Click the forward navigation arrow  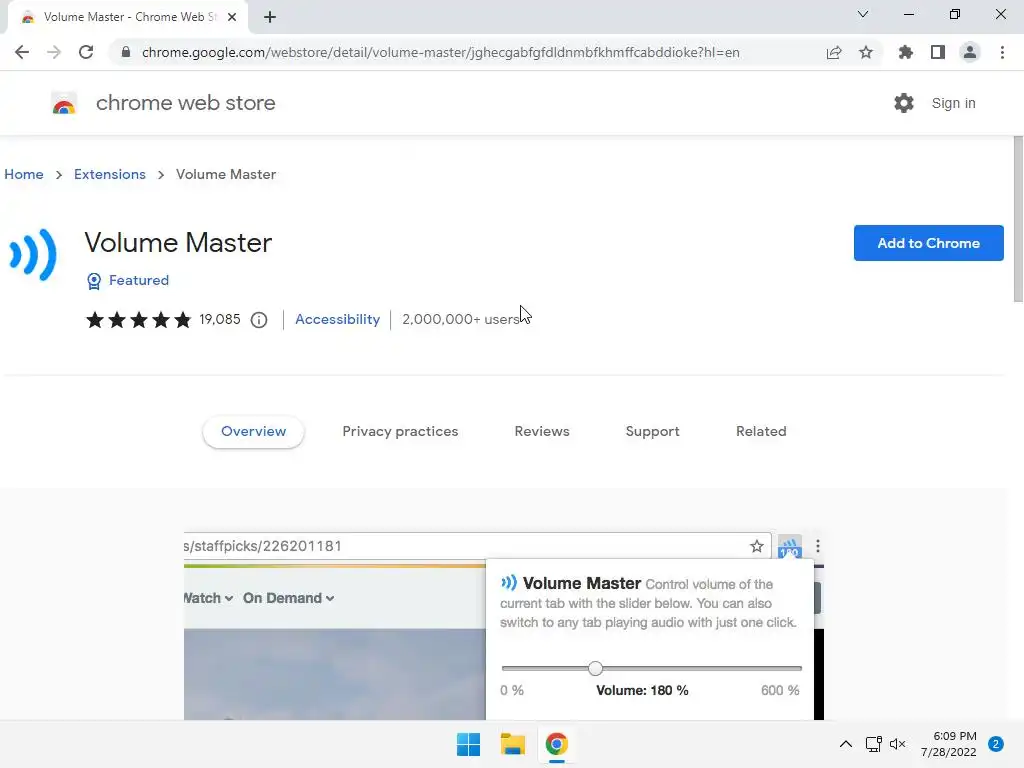click(54, 52)
